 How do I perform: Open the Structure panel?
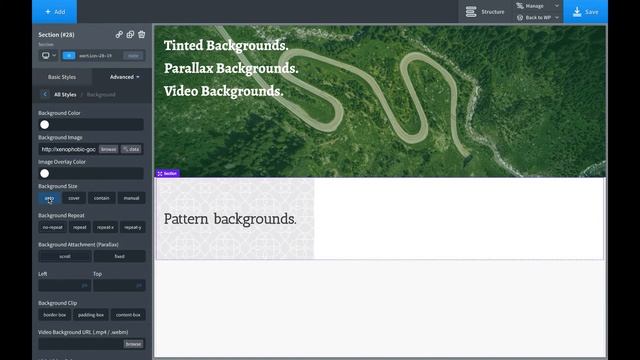click(485, 12)
